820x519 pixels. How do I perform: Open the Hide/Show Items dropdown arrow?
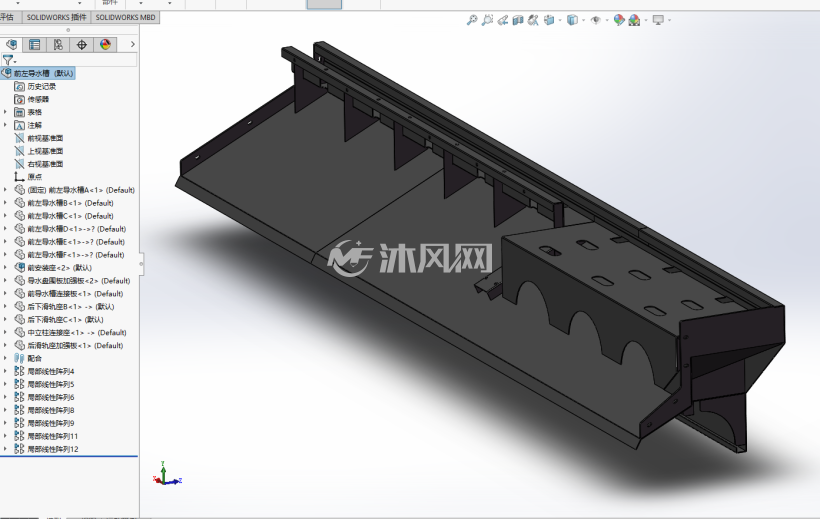[x=607, y=20]
